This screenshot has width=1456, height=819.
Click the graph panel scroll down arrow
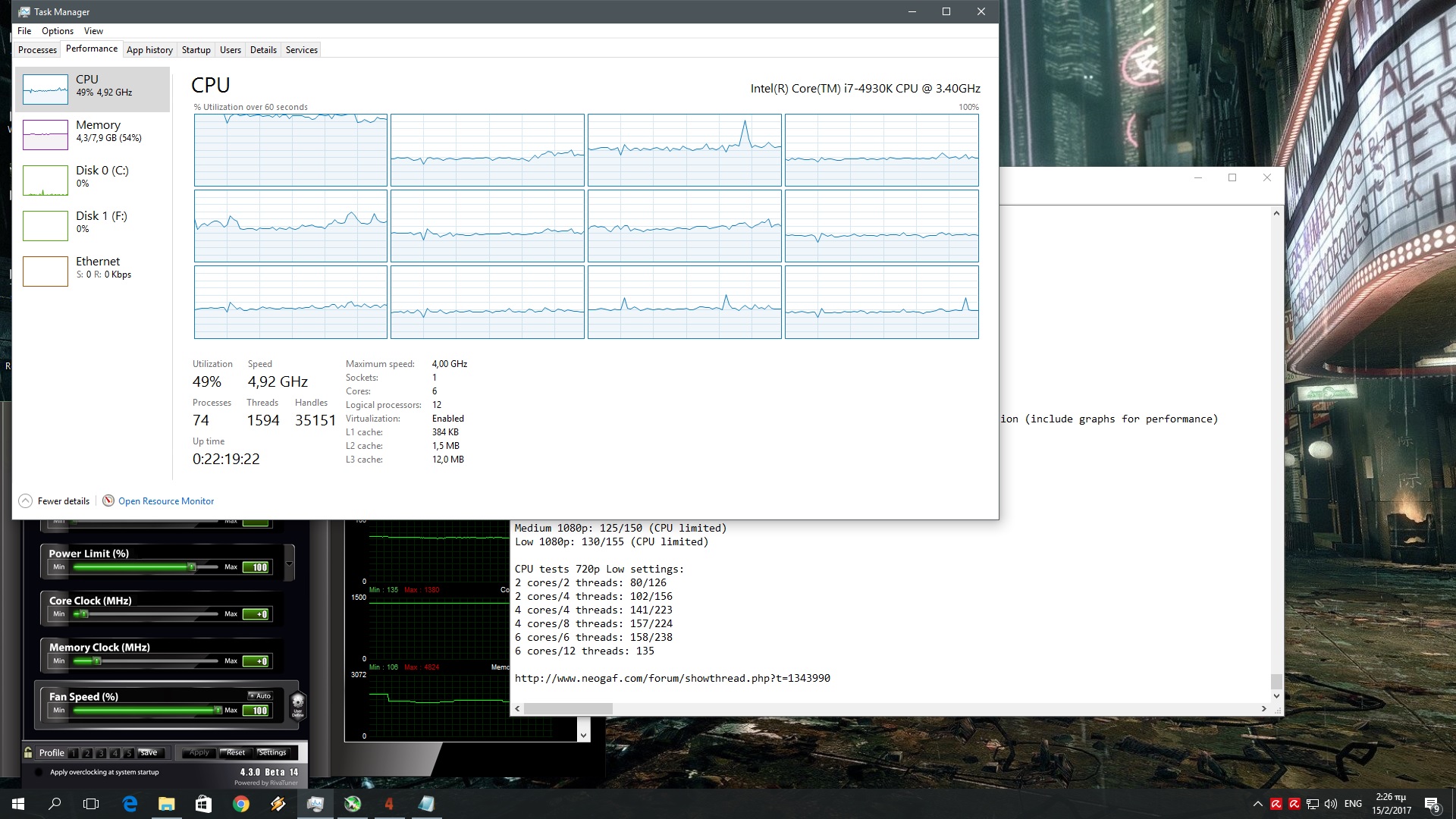[583, 735]
